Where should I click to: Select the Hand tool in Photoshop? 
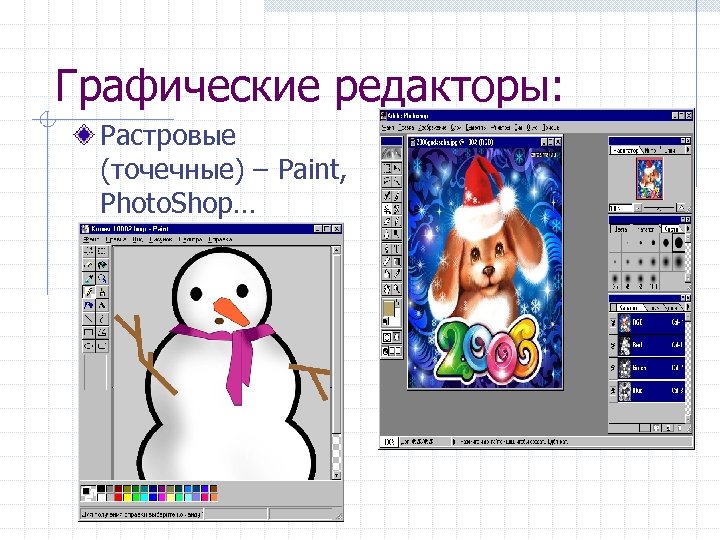point(388,289)
